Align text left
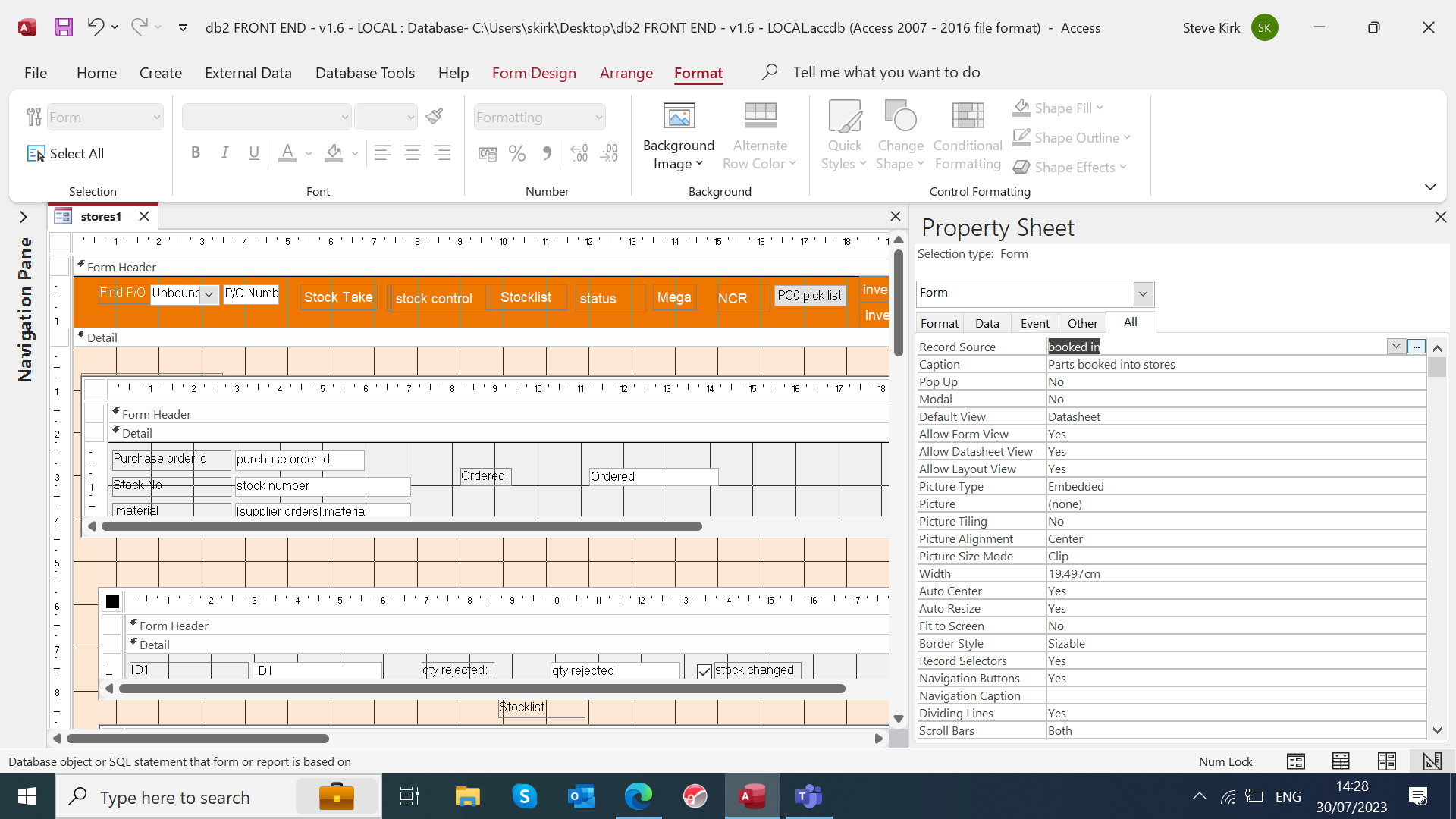The width and height of the screenshot is (1456, 819). click(383, 153)
